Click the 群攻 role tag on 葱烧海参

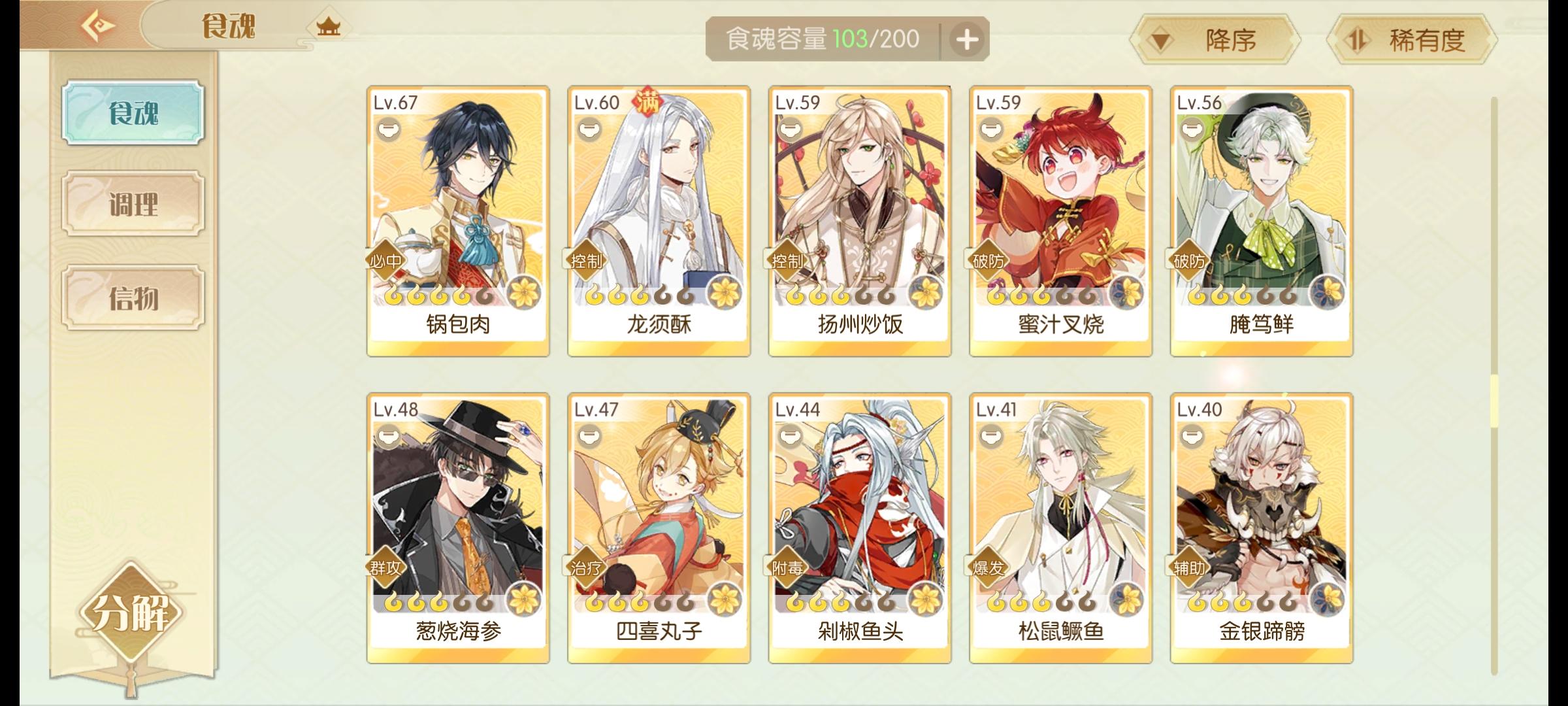(x=385, y=568)
